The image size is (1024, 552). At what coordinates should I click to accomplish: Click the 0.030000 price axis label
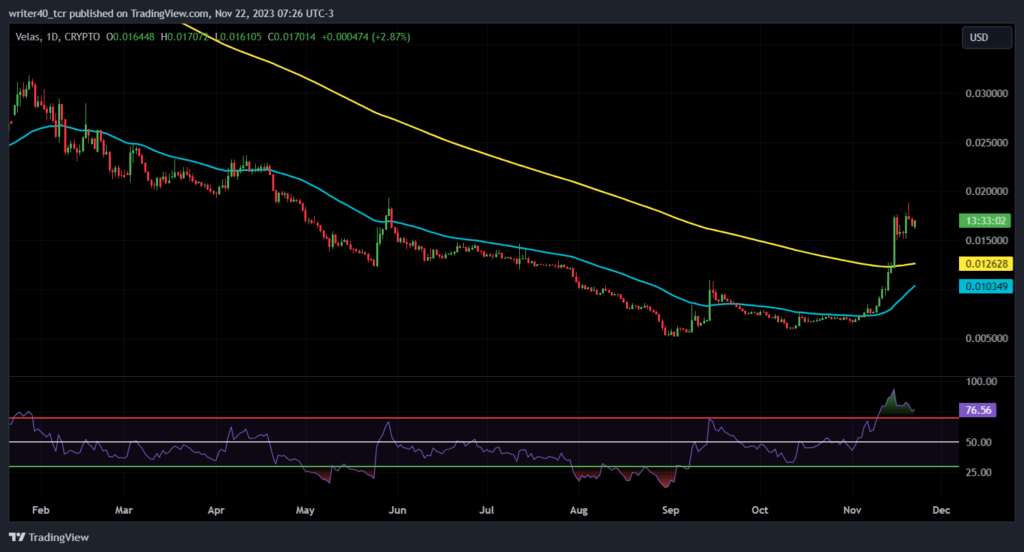coord(986,93)
